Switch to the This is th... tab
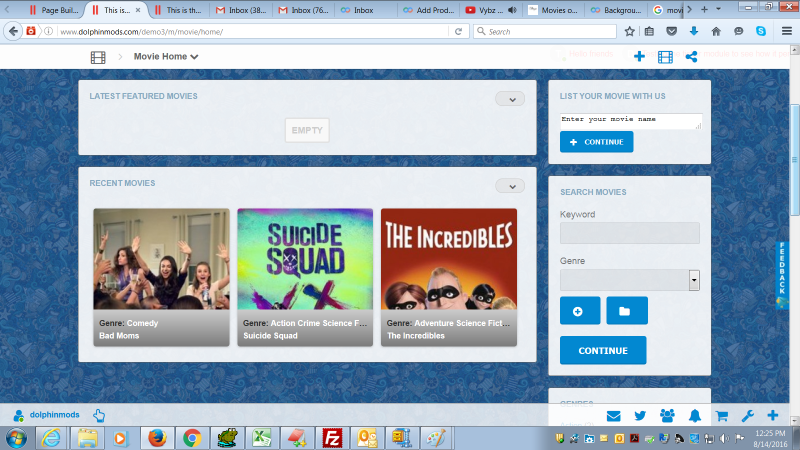Screen dimensions: 800x450 [178, 10]
